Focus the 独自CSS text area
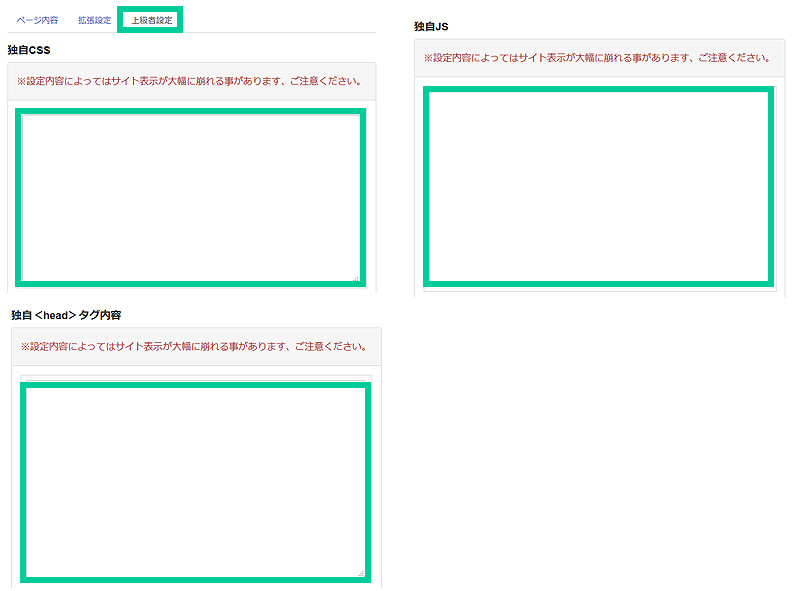This screenshot has width=800, height=591. click(190, 197)
